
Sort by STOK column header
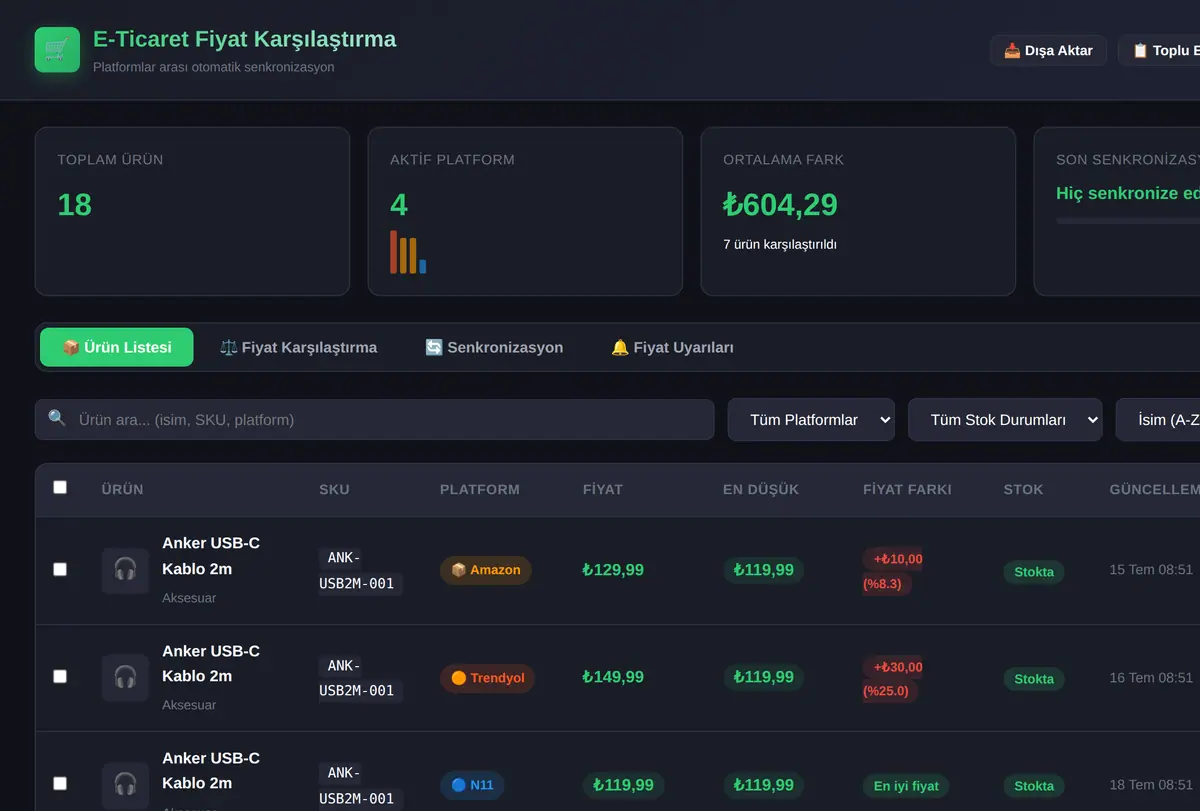click(1023, 490)
